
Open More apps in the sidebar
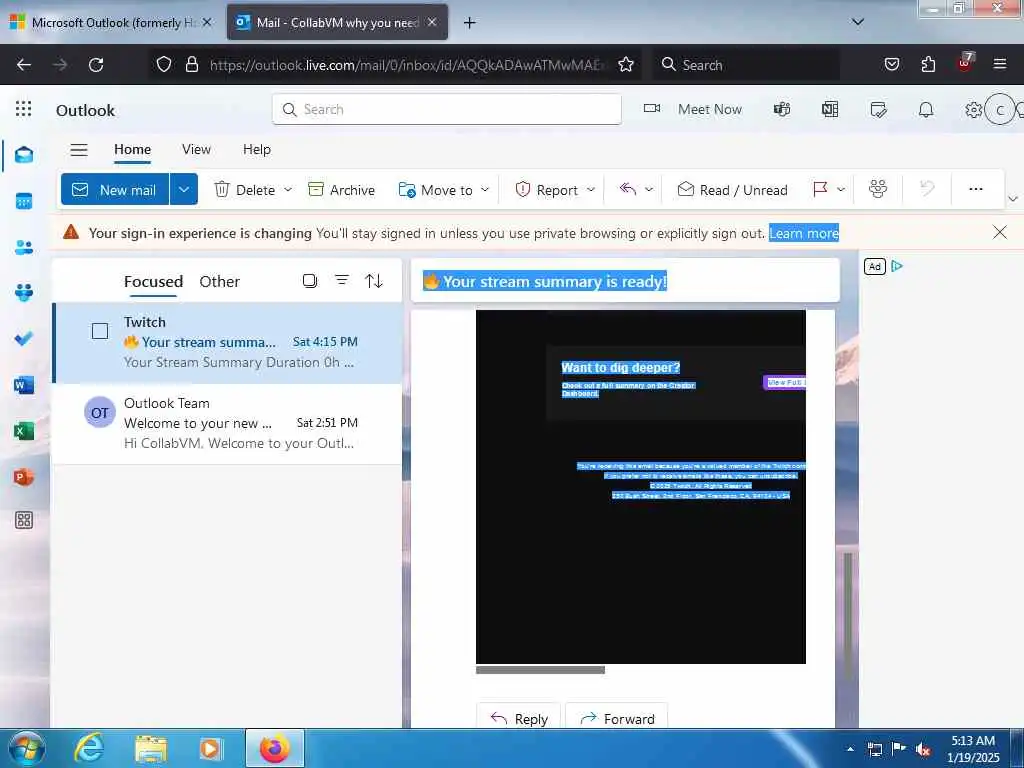(x=24, y=520)
